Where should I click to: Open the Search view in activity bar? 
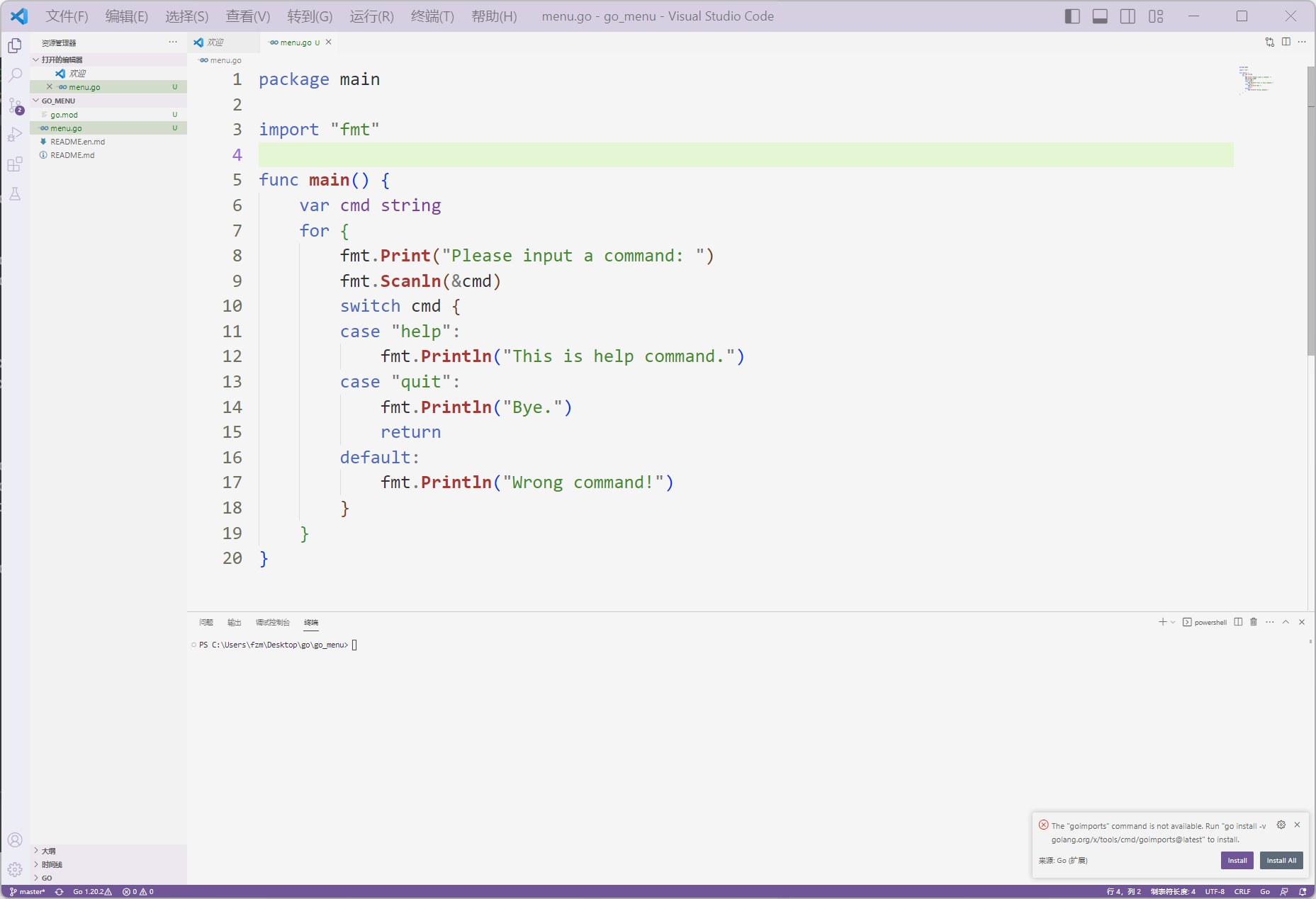click(x=15, y=75)
